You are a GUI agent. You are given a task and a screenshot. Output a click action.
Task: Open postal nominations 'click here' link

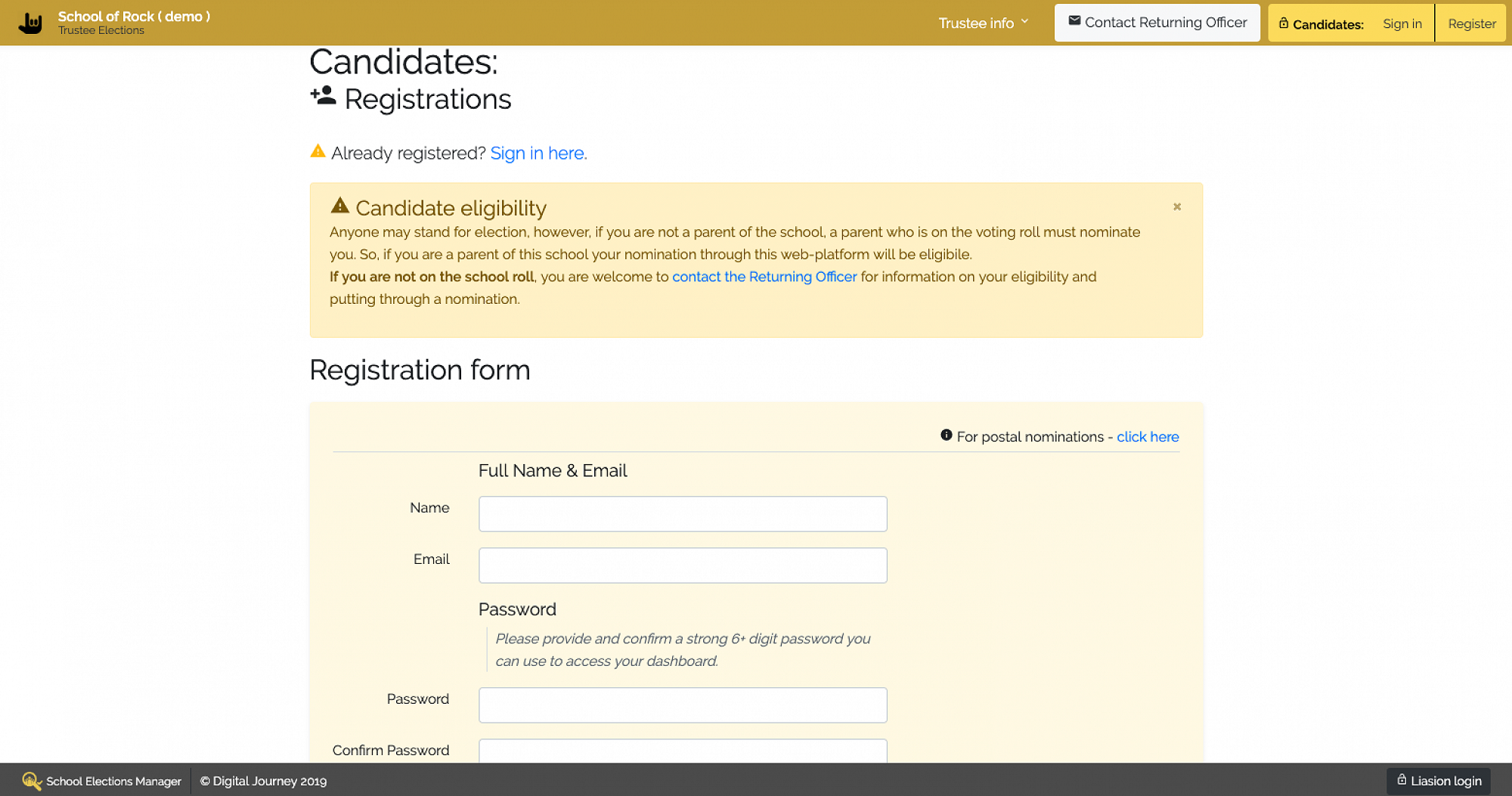(1148, 437)
